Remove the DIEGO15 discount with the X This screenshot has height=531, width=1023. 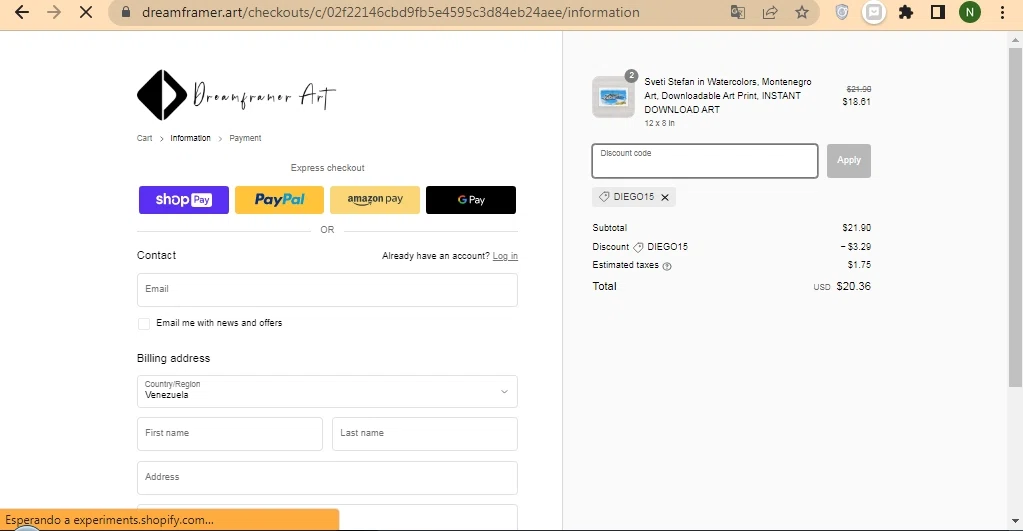tap(665, 197)
